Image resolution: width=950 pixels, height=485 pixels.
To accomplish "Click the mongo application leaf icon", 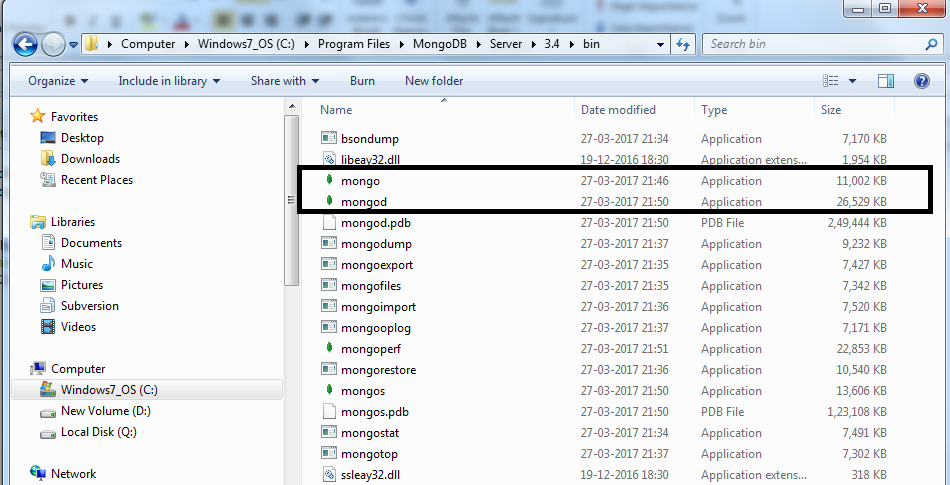I will (x=328, y=180).
